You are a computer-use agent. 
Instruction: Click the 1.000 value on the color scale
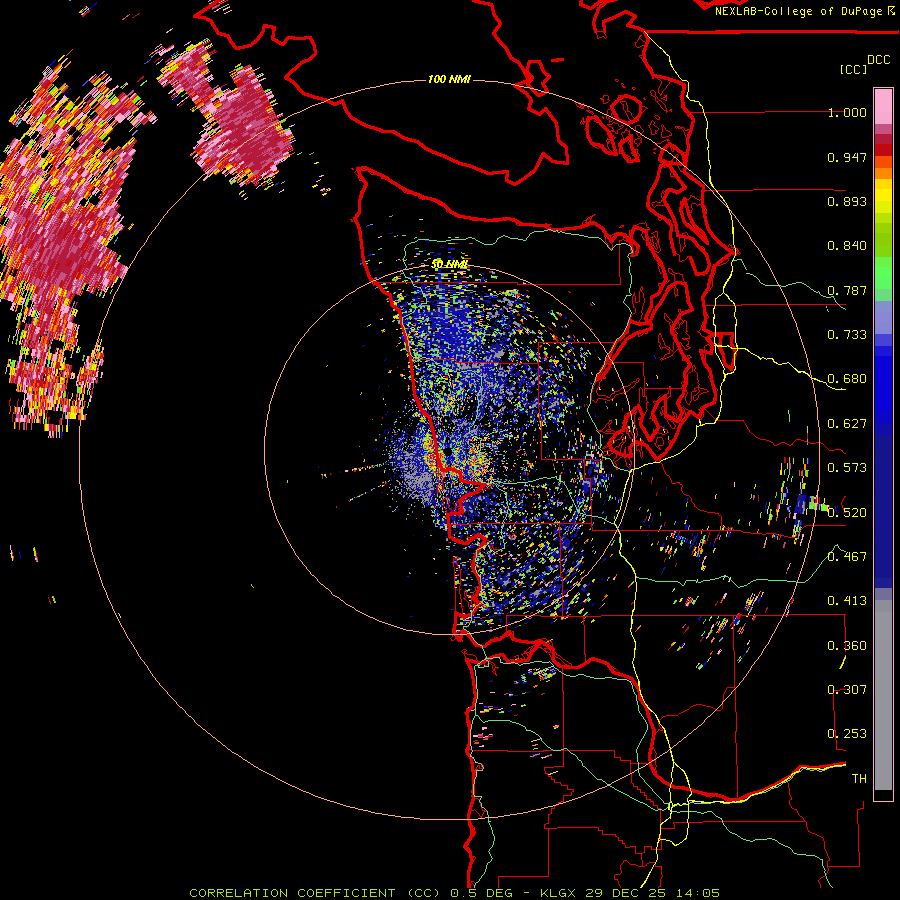pos(847,112)
